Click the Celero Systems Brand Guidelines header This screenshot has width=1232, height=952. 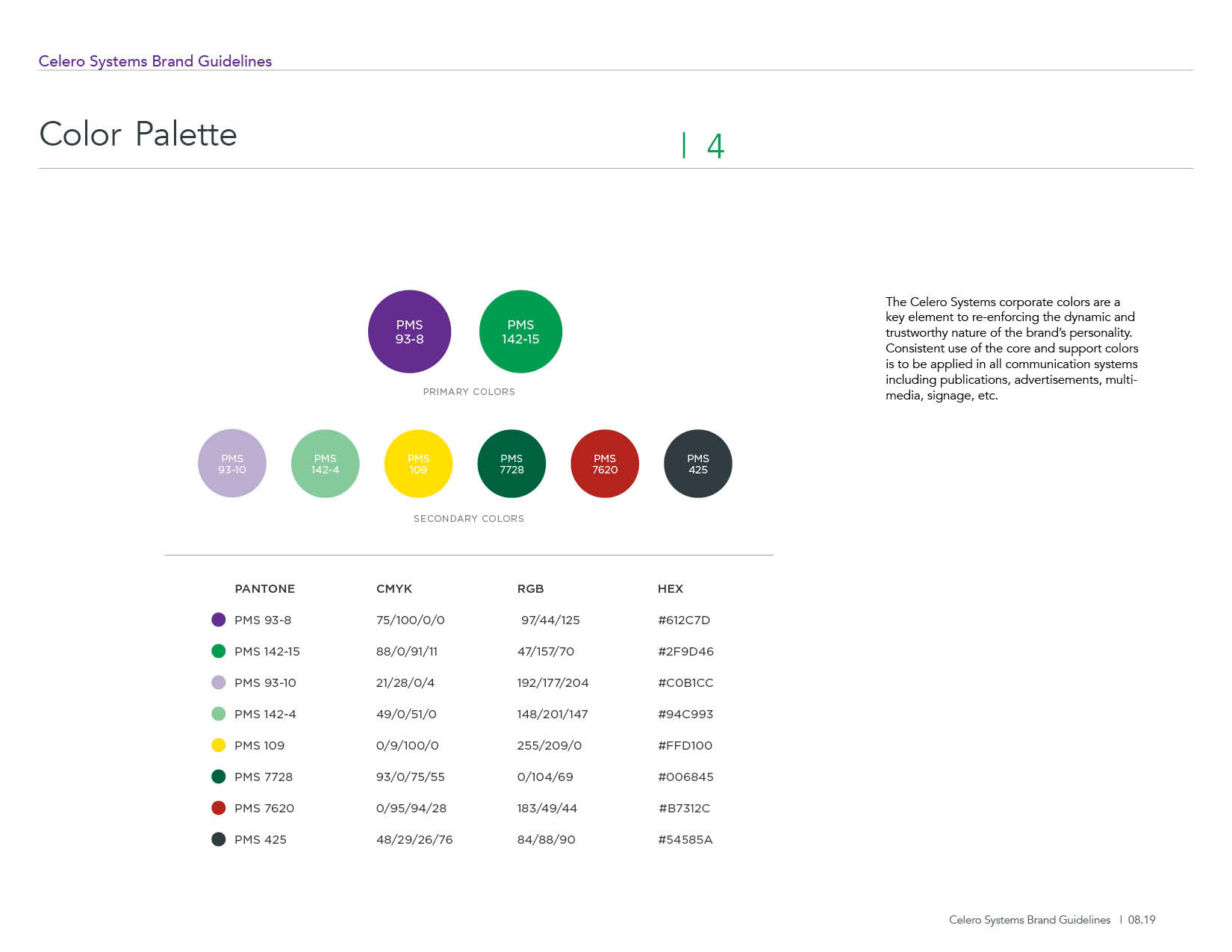pyautogui.click(x=155, y=61)
